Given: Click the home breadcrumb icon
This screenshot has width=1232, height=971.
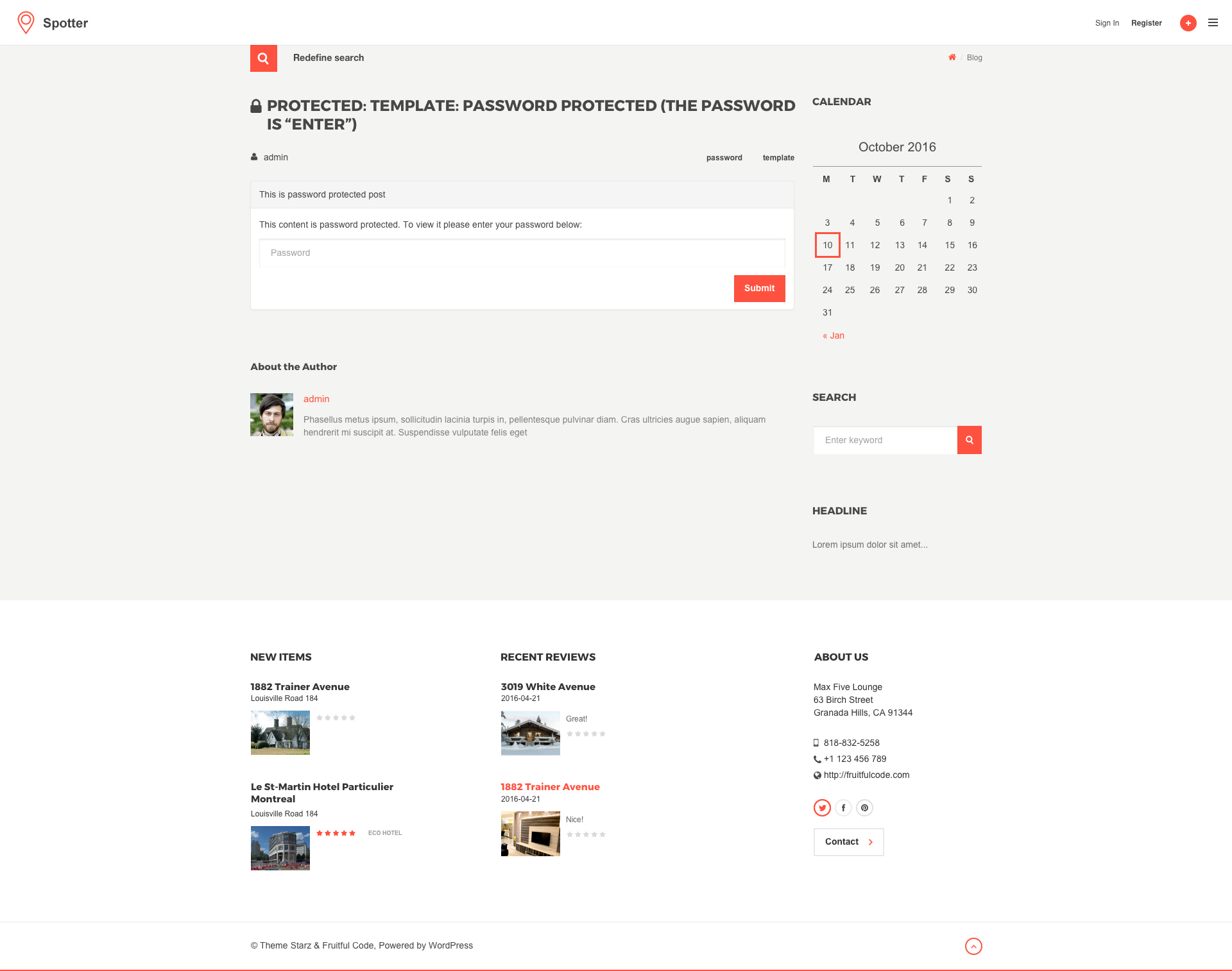Looking at the screenshot, I should pyautogui.click(x=952, y=58).
